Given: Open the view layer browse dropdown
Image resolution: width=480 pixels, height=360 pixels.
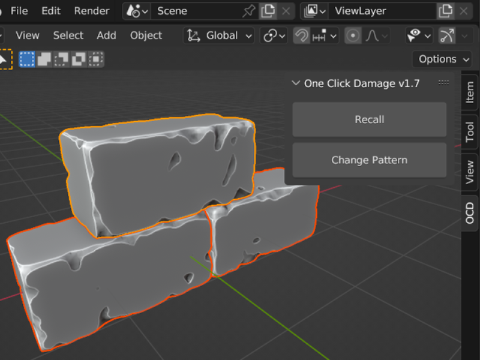Looking at the screenshot, I should pos(315,11).
